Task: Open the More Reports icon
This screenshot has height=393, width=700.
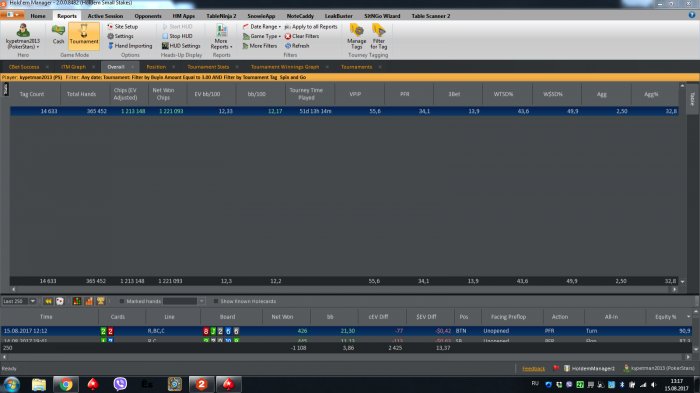Action: point(221,37)
